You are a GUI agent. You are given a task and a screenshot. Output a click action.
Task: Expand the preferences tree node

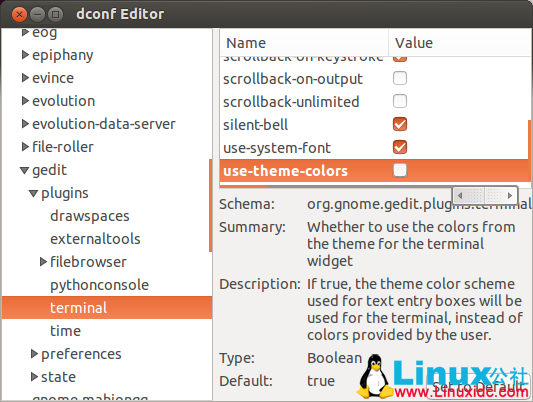coord(34,354)
